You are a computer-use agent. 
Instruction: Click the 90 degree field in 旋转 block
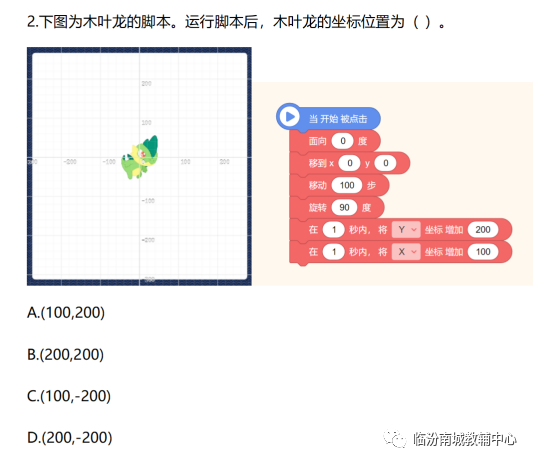click(x=344, y=207)
